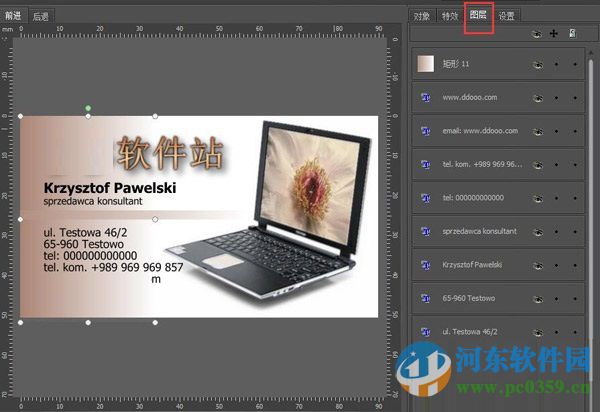
Task: Click the lock icon in layers header
Action: (x=572, y=33)
